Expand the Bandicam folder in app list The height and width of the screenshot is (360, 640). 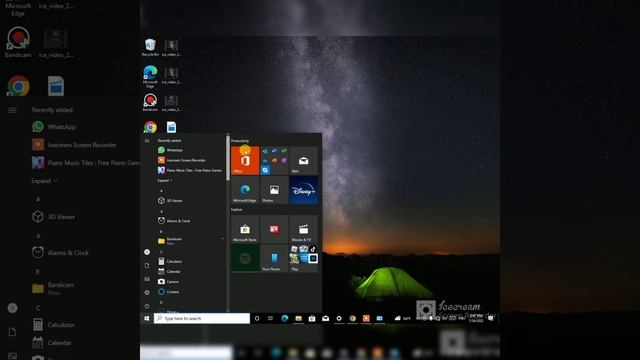pos(191,240)
